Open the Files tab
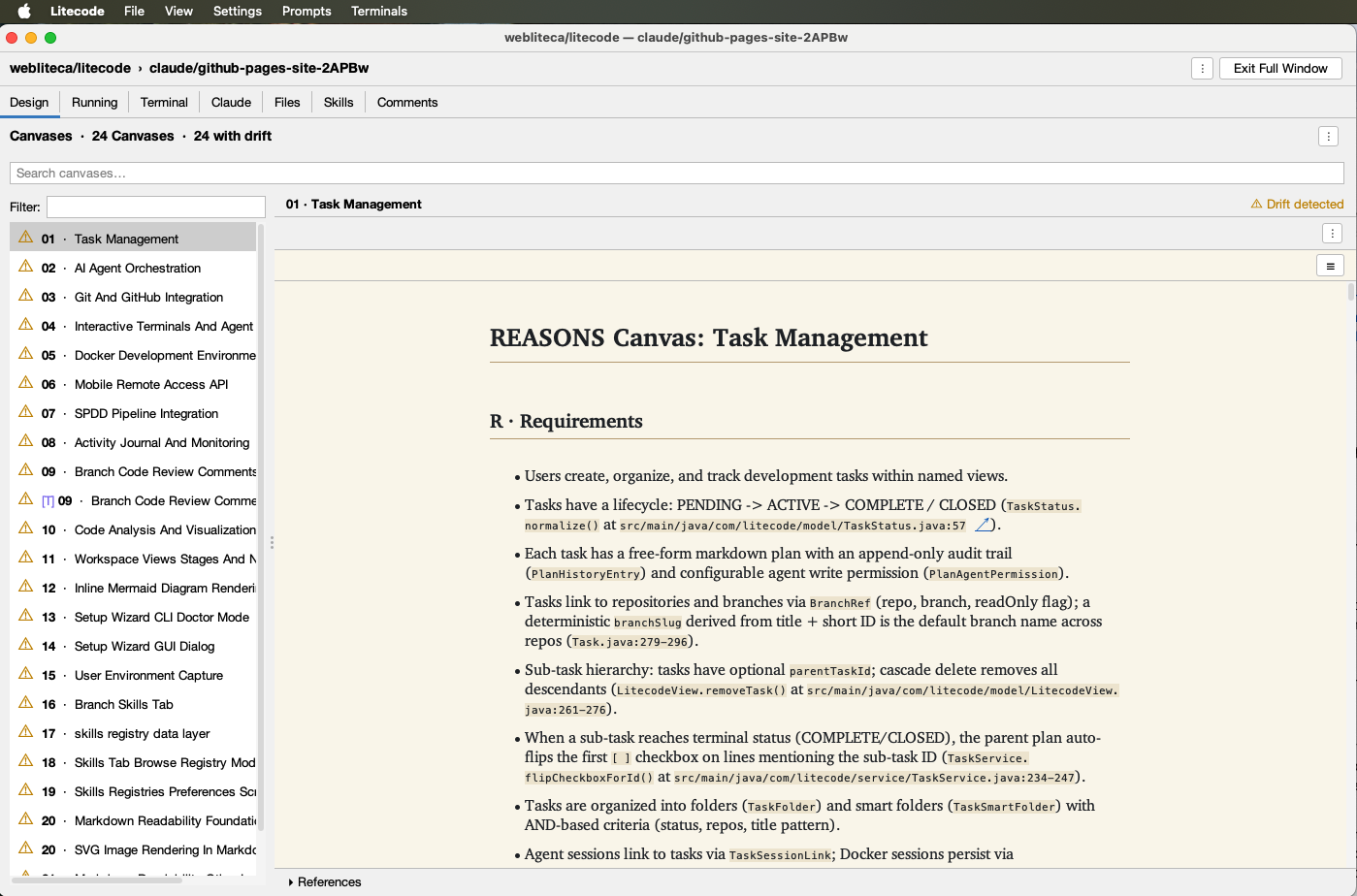The width and height of the screenshot is (1357, 896). pyautogui.click(x=287, y=102)
